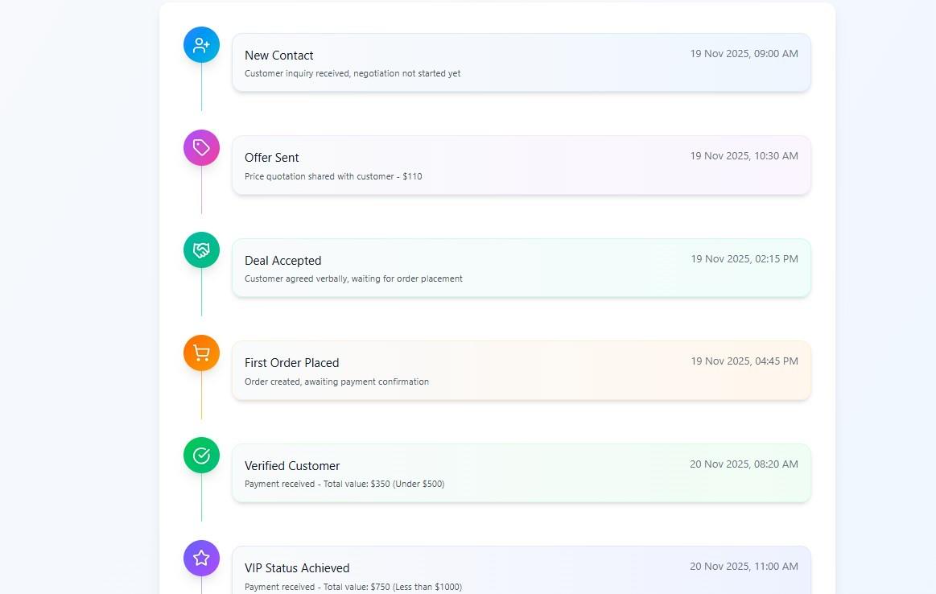Click the pink price tag icon
The image size is (936, 594).
201,148
